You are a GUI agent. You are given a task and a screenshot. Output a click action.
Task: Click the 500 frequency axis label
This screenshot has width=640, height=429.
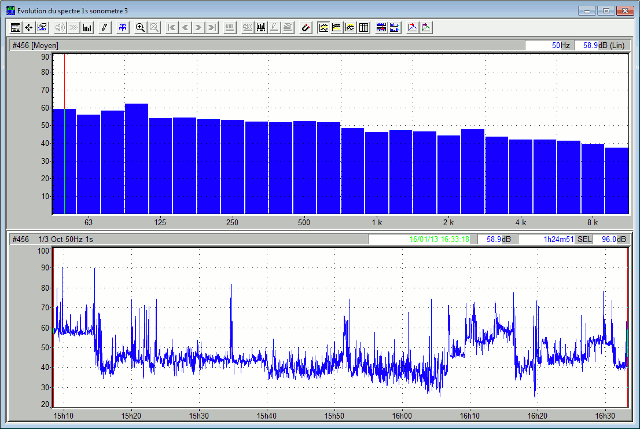pos(304,222)
